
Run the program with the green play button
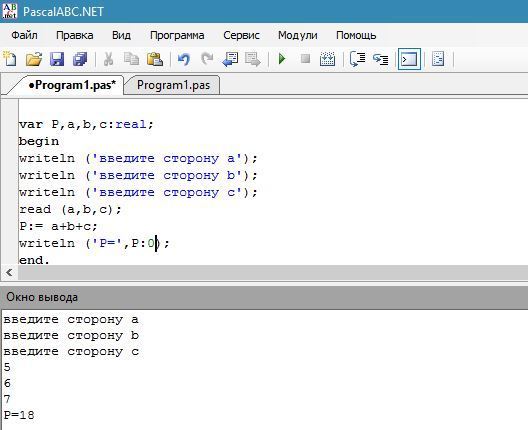[282, 59]
